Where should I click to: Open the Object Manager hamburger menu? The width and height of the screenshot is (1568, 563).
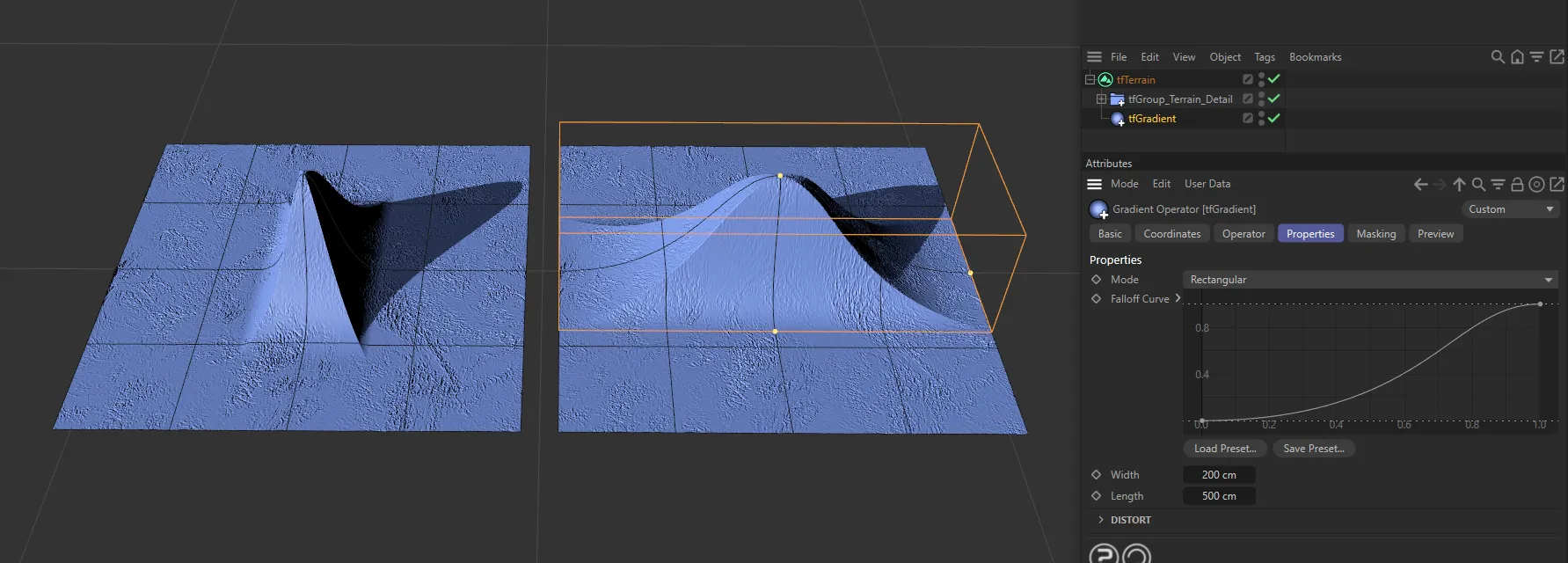(1094, 57)
